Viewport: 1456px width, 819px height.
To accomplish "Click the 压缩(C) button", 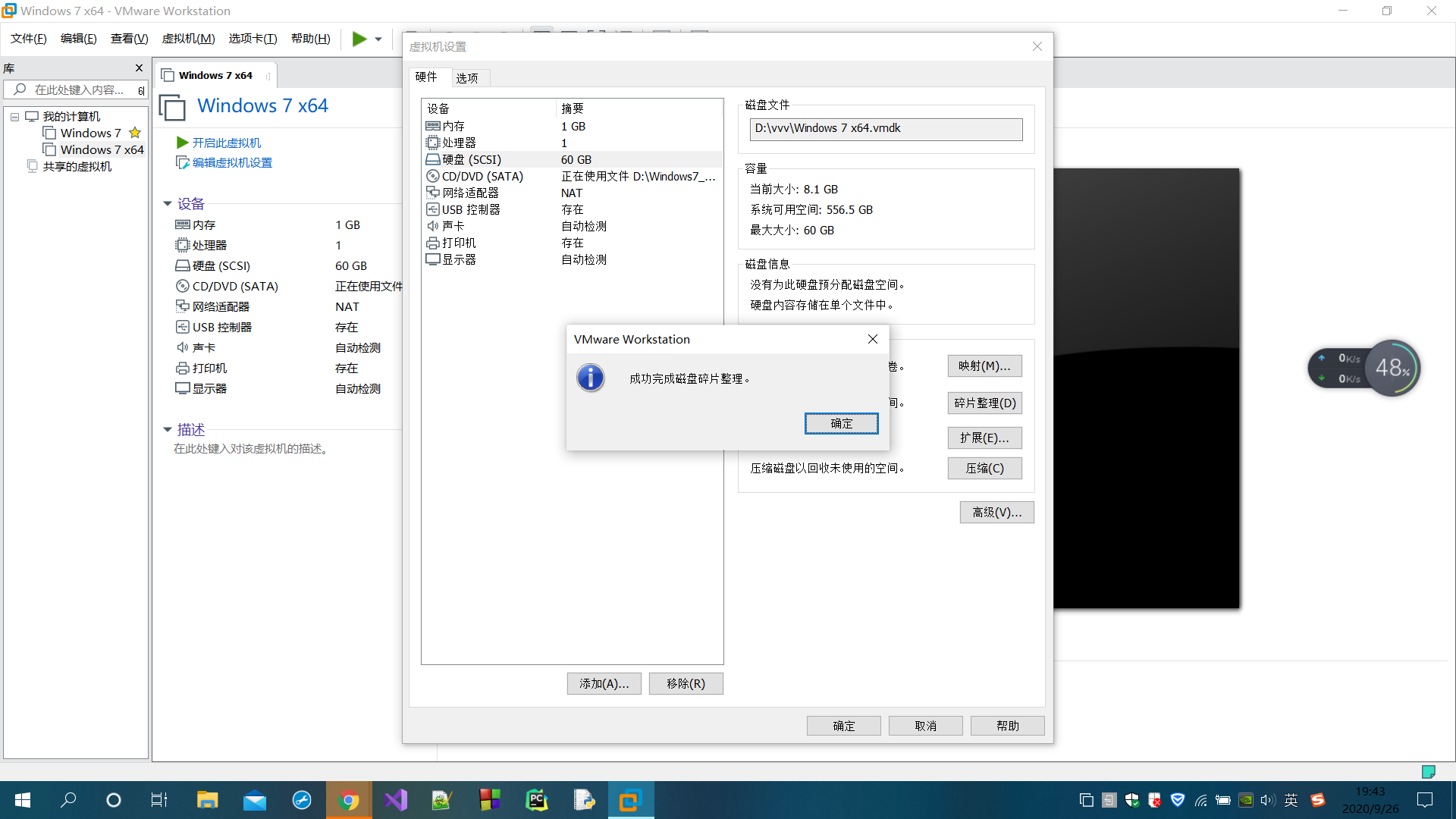I will (984, 468).
